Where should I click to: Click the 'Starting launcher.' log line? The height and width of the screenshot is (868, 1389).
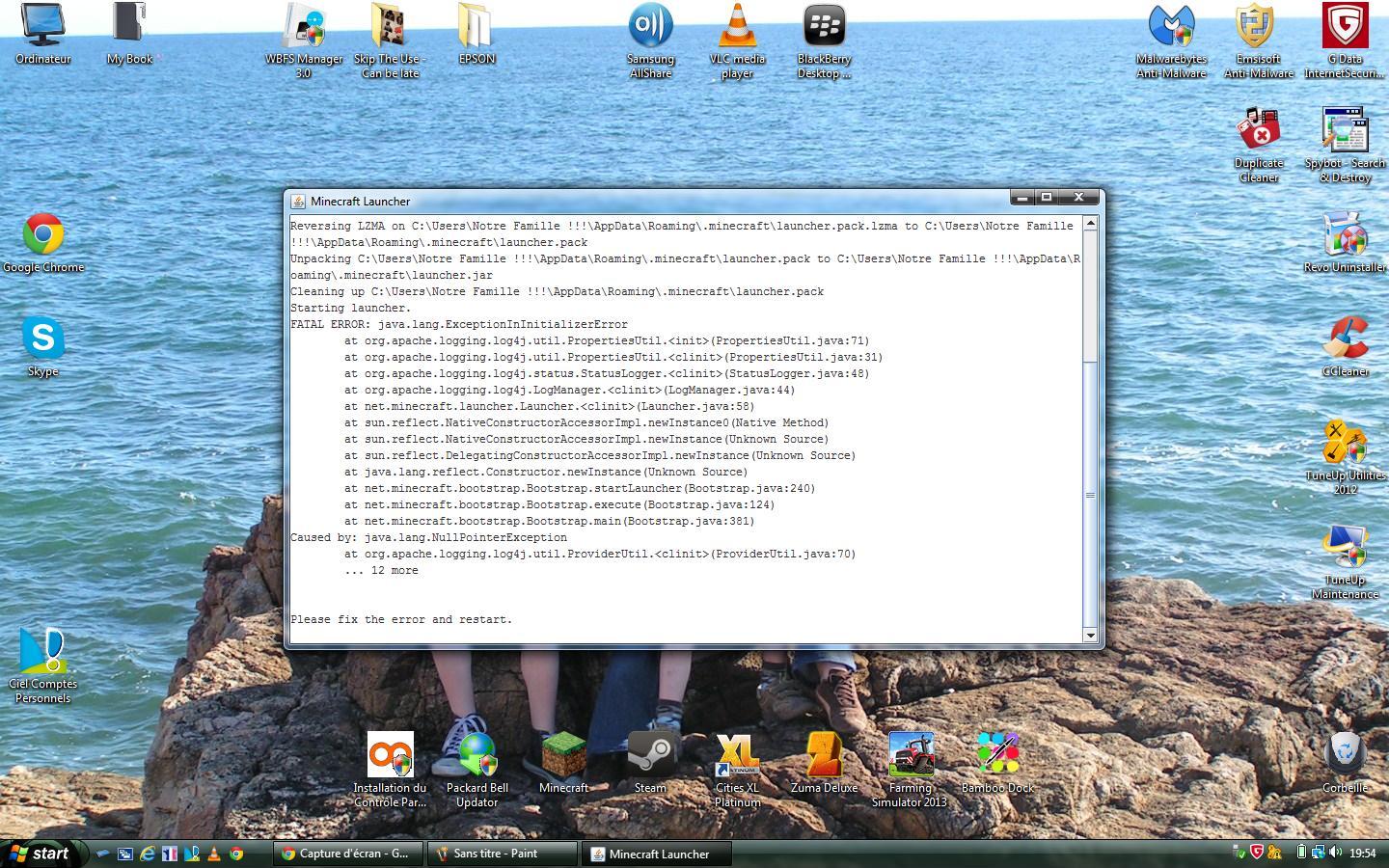pos(351,309)
